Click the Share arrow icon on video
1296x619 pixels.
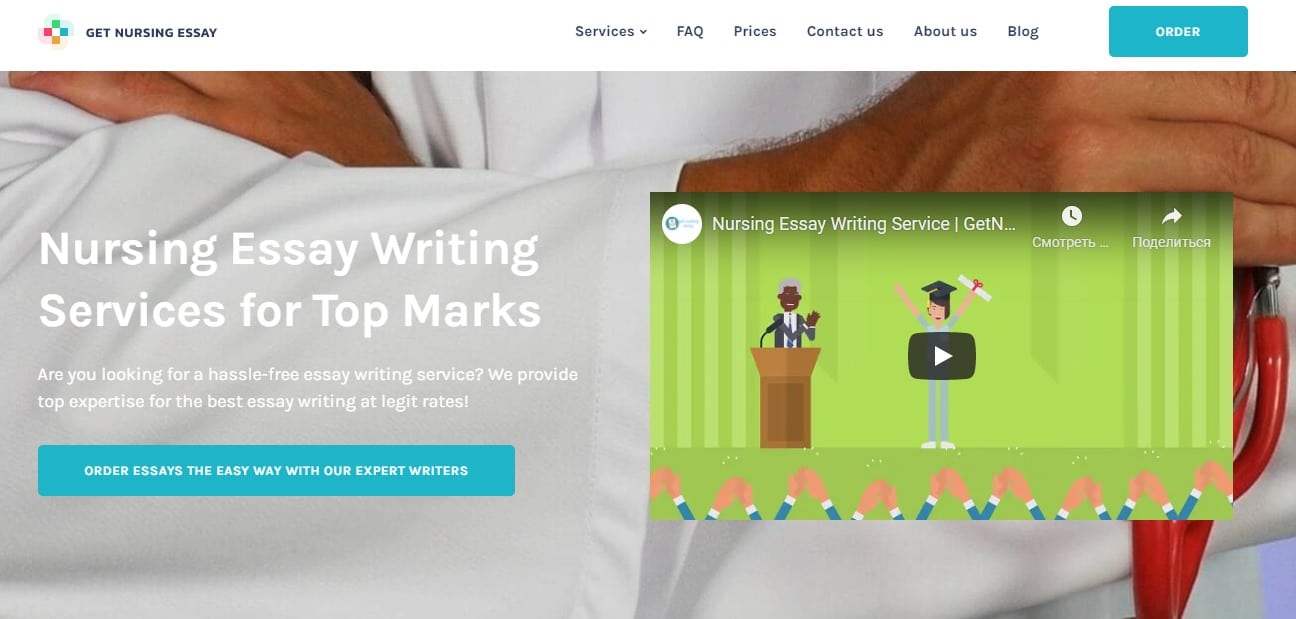[x=1171, y=216]
